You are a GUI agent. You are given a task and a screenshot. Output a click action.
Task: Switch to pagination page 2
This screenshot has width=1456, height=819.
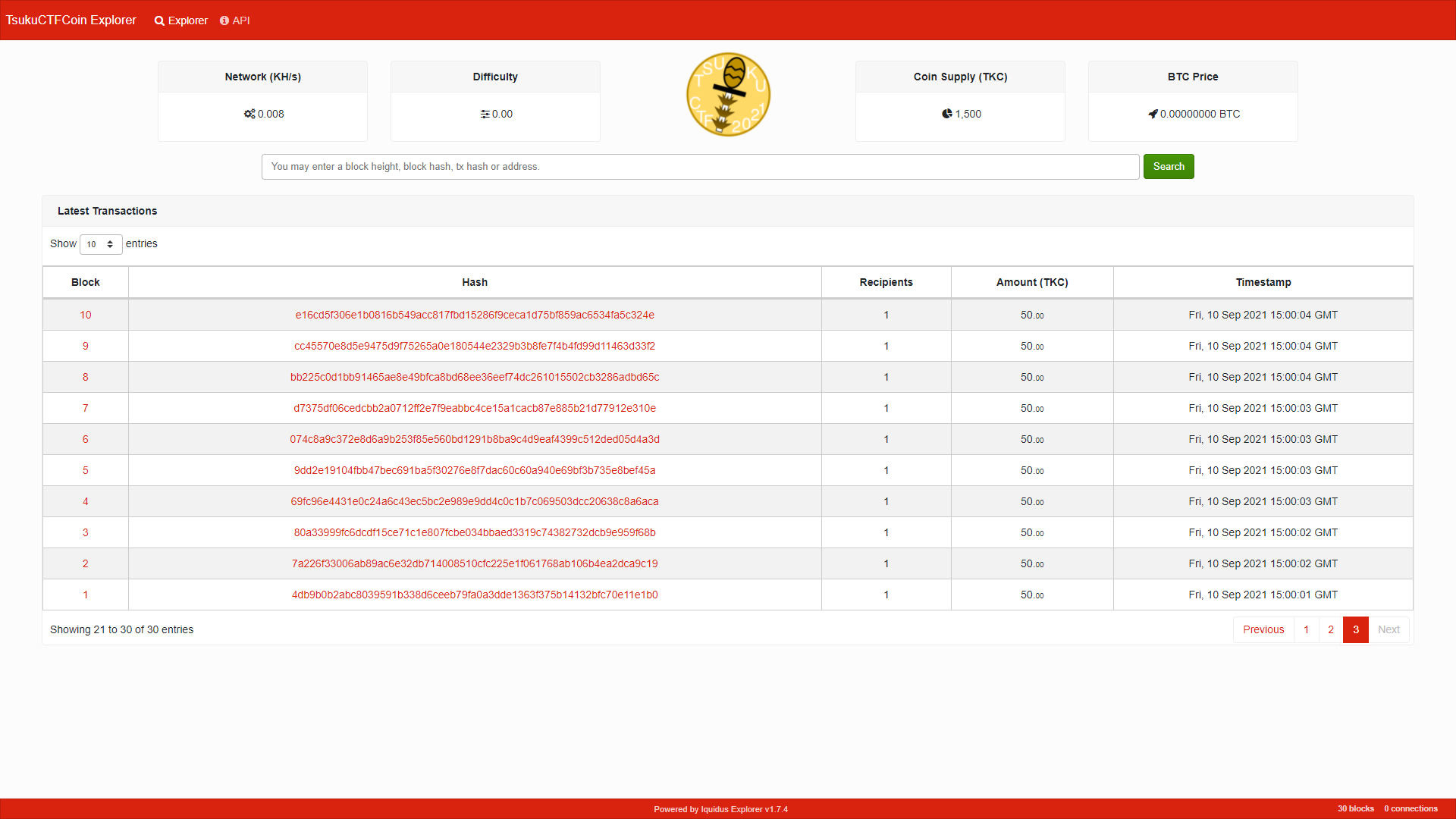(x=1331, y=629)
